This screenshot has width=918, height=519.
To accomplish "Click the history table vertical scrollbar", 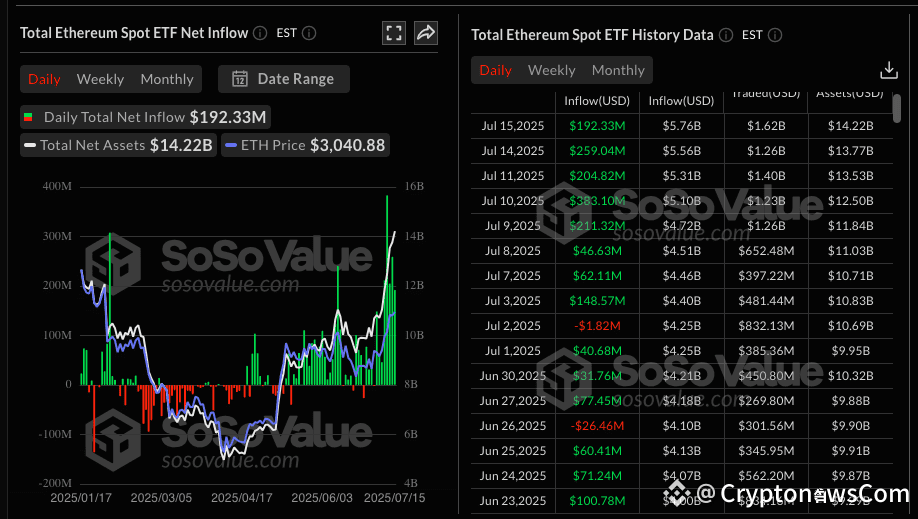I will tap(896, 108).
